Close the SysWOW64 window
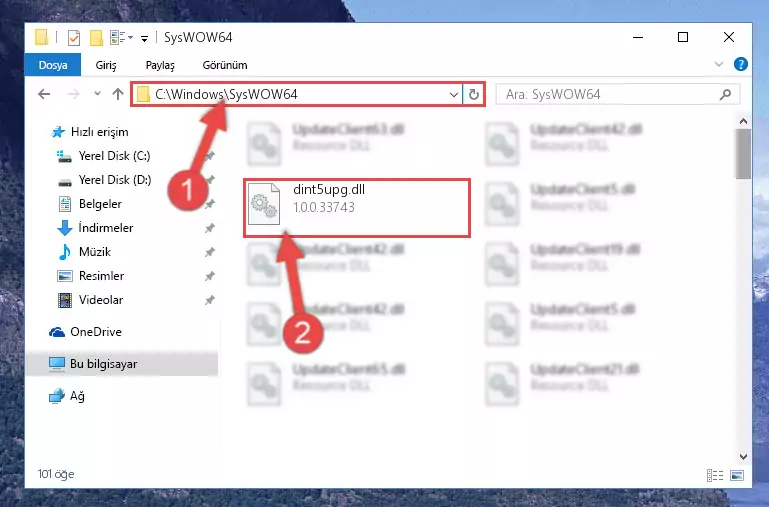This screenshot has width=769, height=507. pyautogui.click(x=729, y=37)
